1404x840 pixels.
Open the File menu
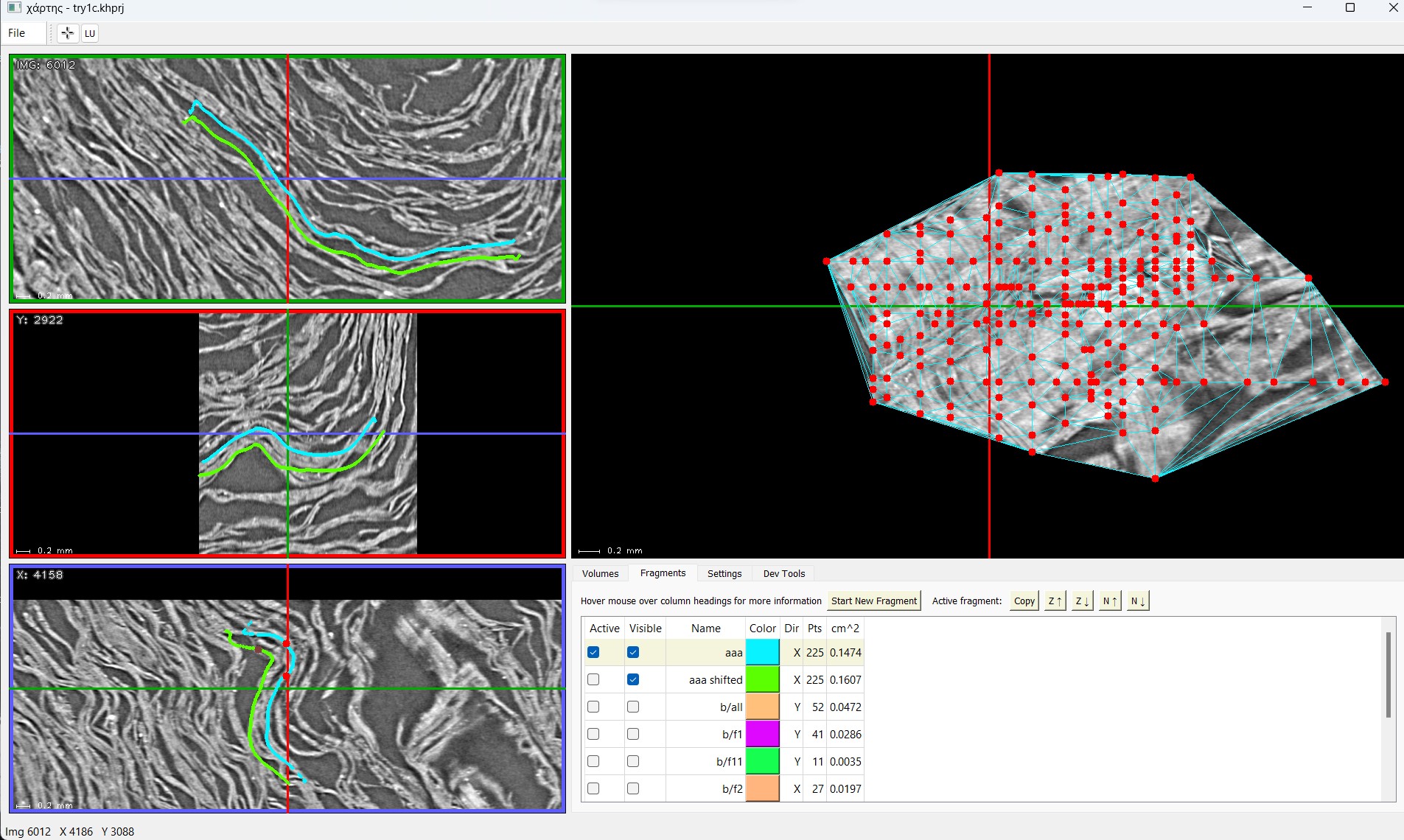[x=17, y=33]
